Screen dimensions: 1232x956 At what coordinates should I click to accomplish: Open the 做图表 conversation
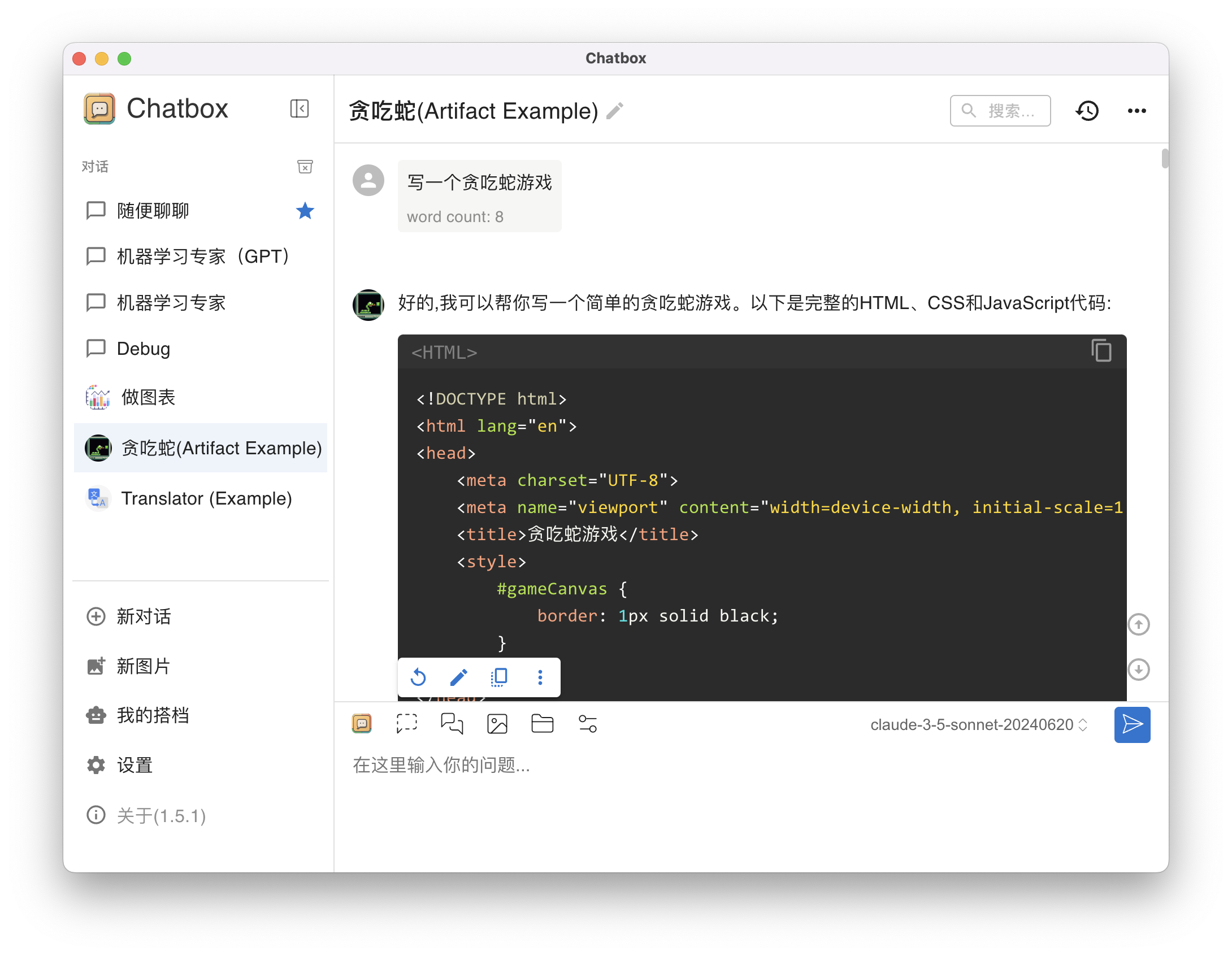(148, 397)
